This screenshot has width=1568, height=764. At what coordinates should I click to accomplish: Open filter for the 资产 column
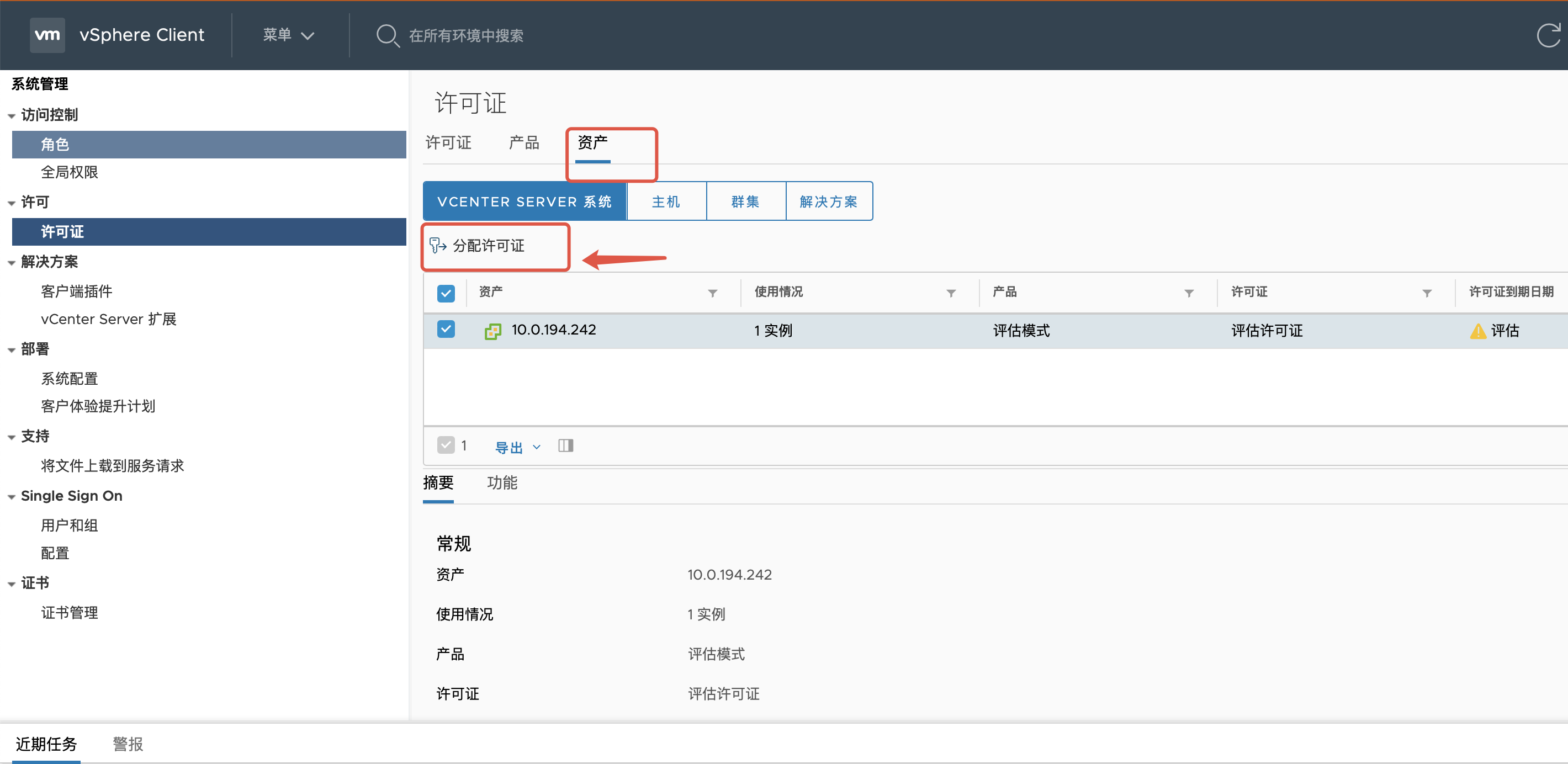712,294
